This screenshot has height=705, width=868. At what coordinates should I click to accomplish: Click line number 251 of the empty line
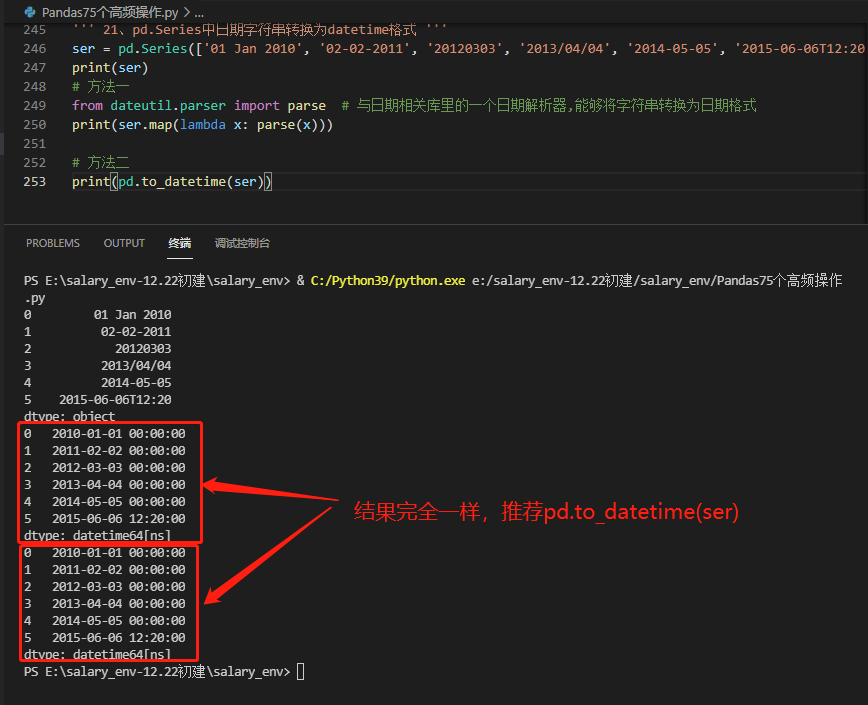point(35,144)
